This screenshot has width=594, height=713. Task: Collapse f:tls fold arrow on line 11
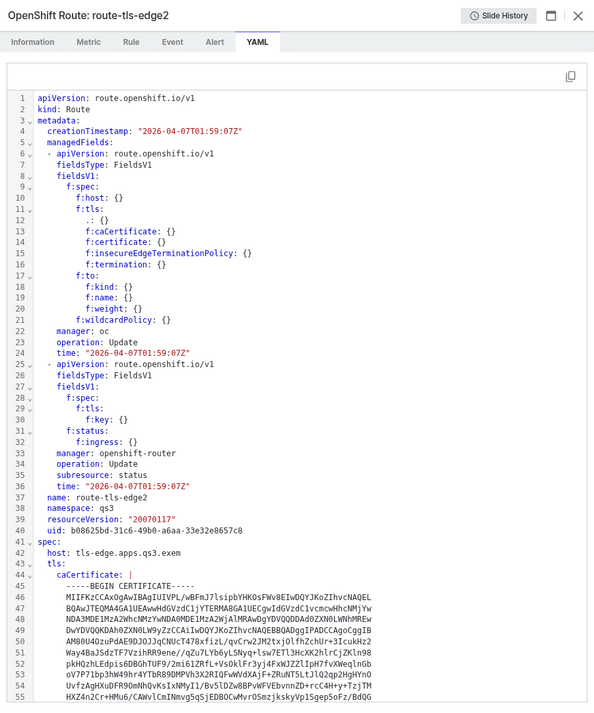[x=30, y=210]
